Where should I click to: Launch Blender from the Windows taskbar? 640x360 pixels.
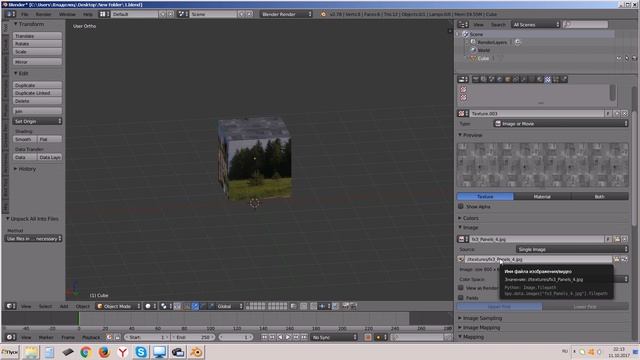point(196,352)
